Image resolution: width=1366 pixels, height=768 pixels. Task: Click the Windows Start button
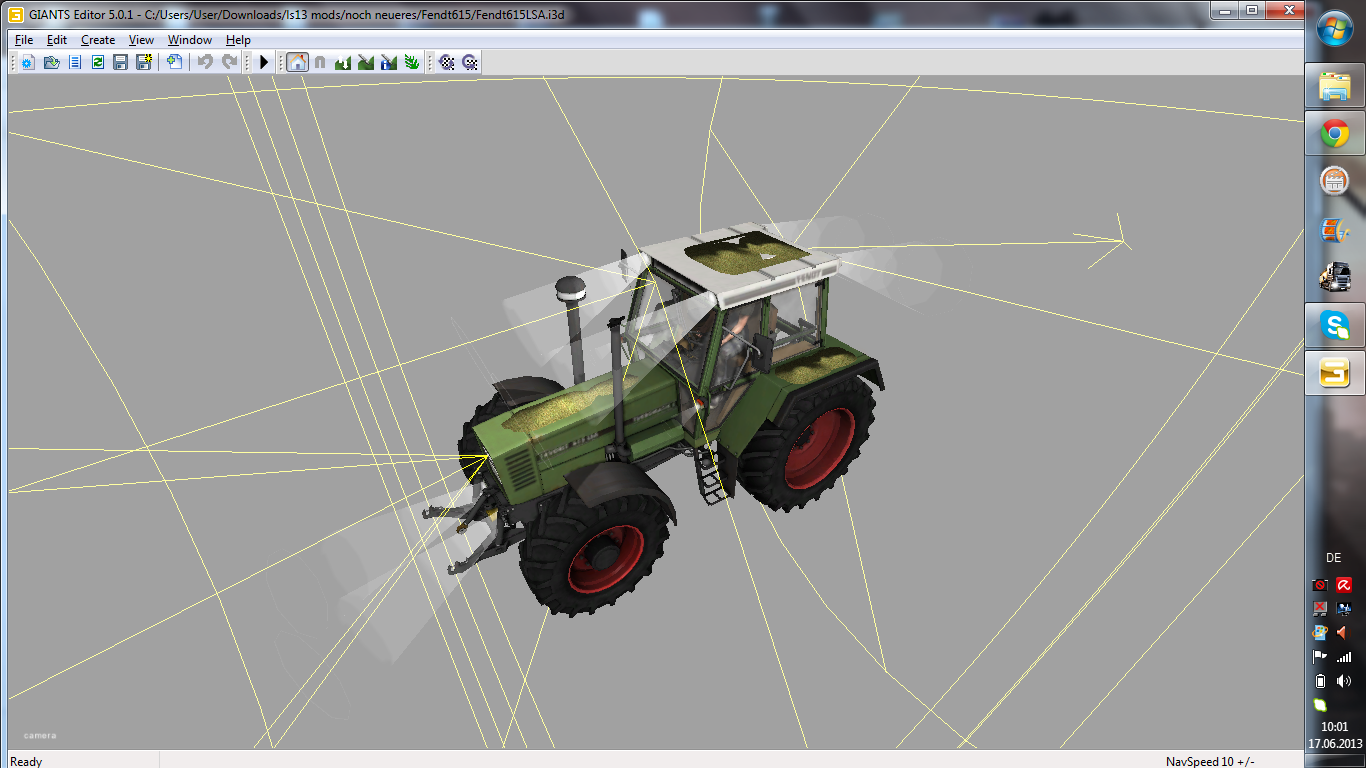click(x=1335, y=28)
